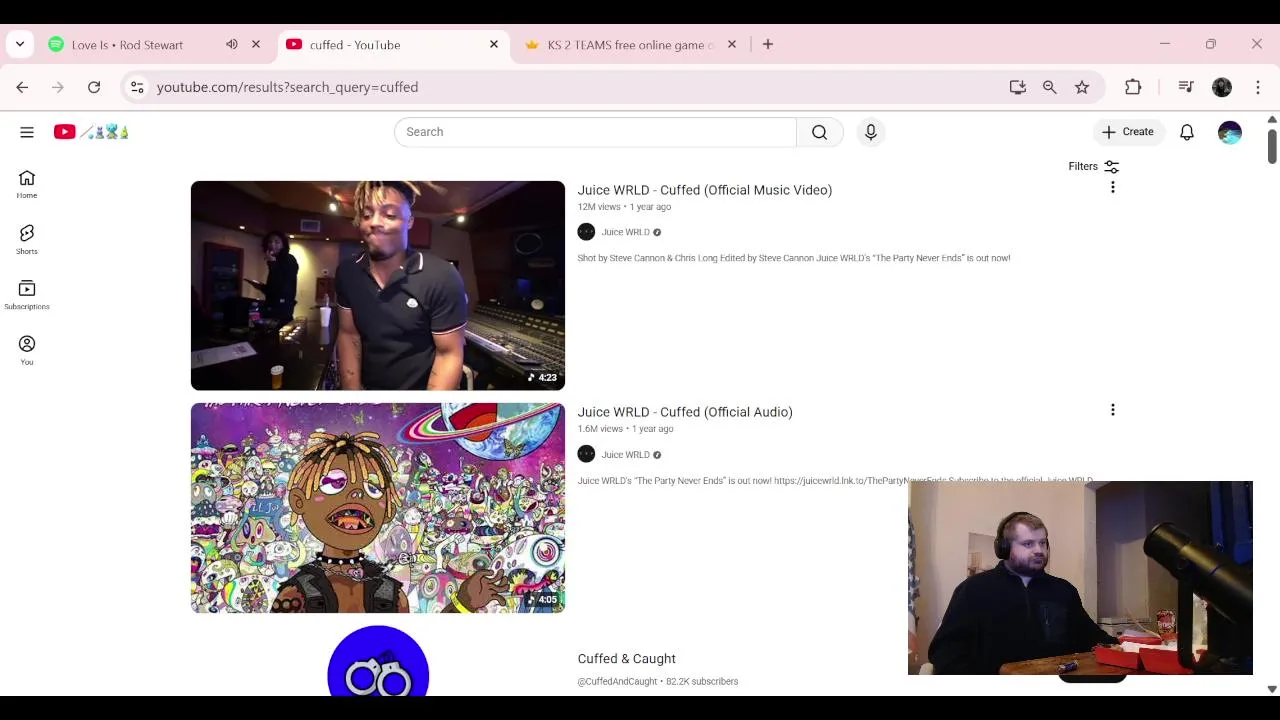This screenshot has height=720, width=1280.
Task: Open a new browser tab
Action: click(x=768, y=44)
